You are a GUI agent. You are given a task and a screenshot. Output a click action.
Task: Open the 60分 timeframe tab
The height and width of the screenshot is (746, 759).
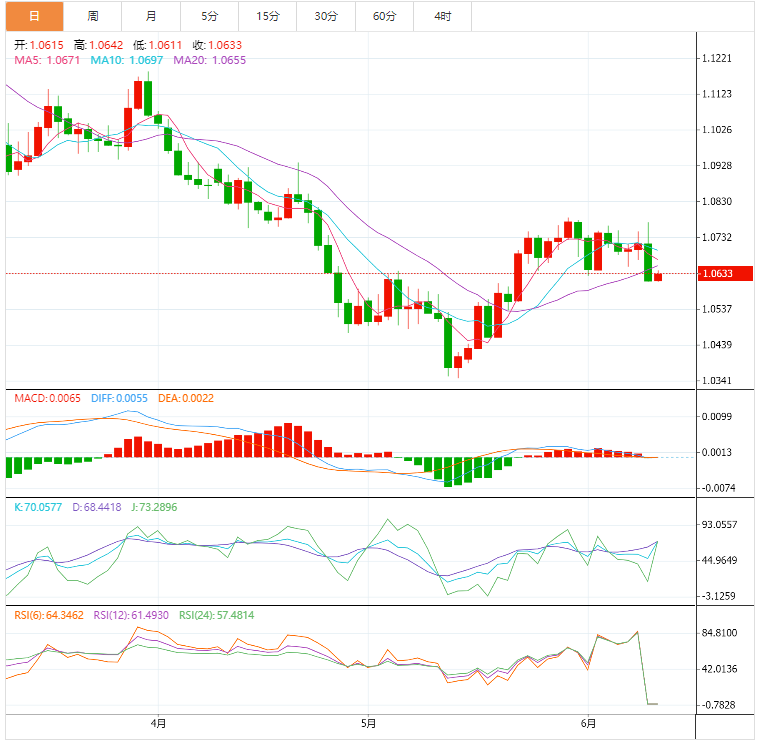(x=384, y=16)
